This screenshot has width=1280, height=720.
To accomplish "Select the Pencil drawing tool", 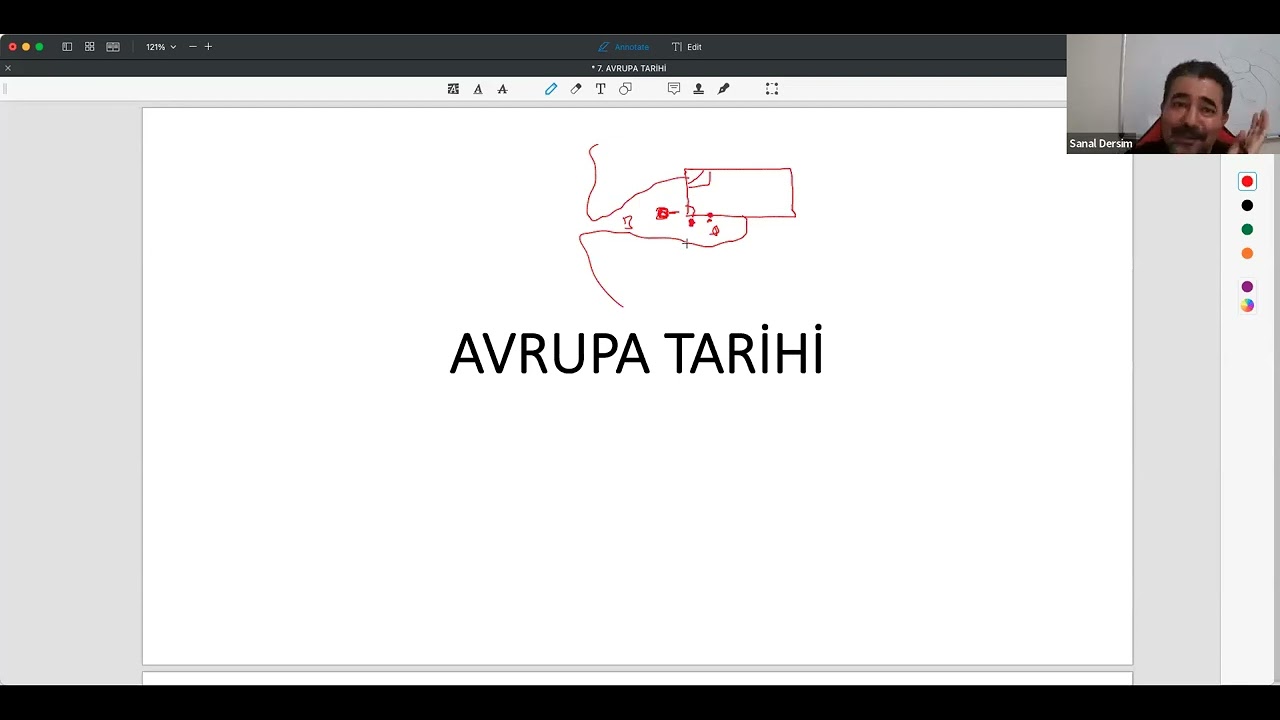I will [x=551, y=89].
